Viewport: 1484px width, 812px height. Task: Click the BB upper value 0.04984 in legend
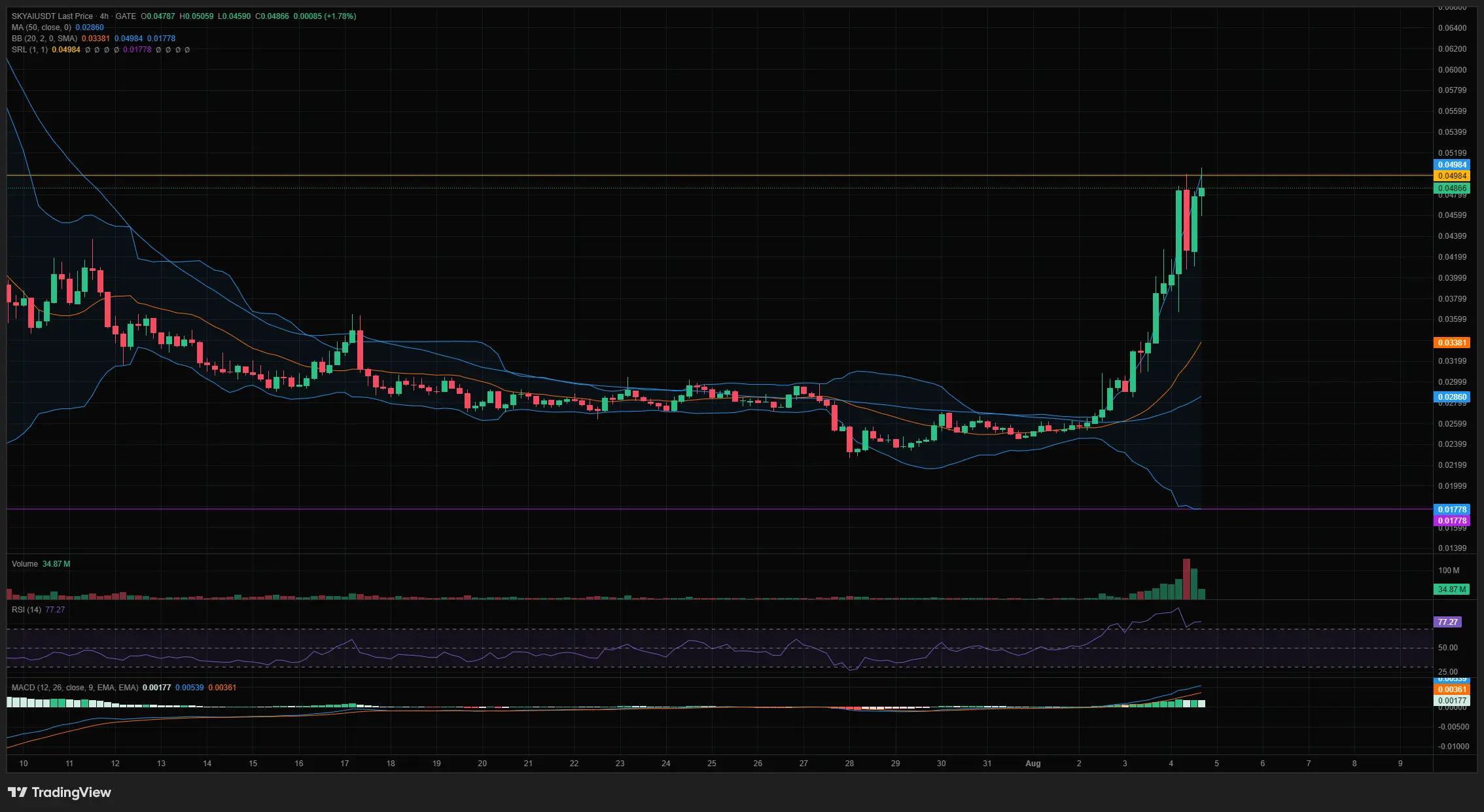[x=129, y=39]
